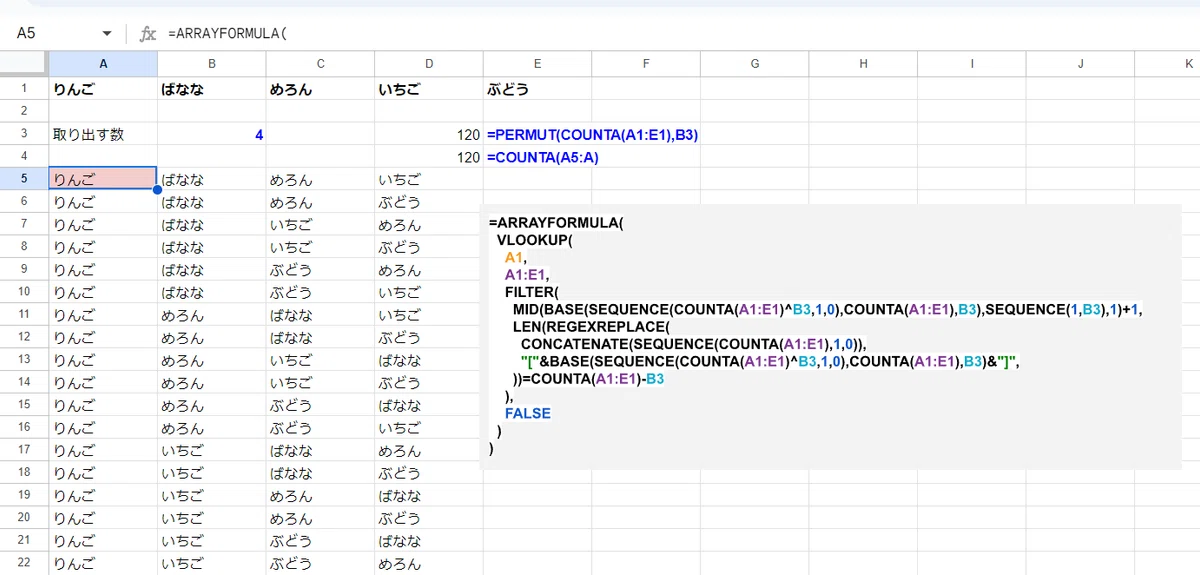Click cell D3 showing 120

click(x=429, y=134)
